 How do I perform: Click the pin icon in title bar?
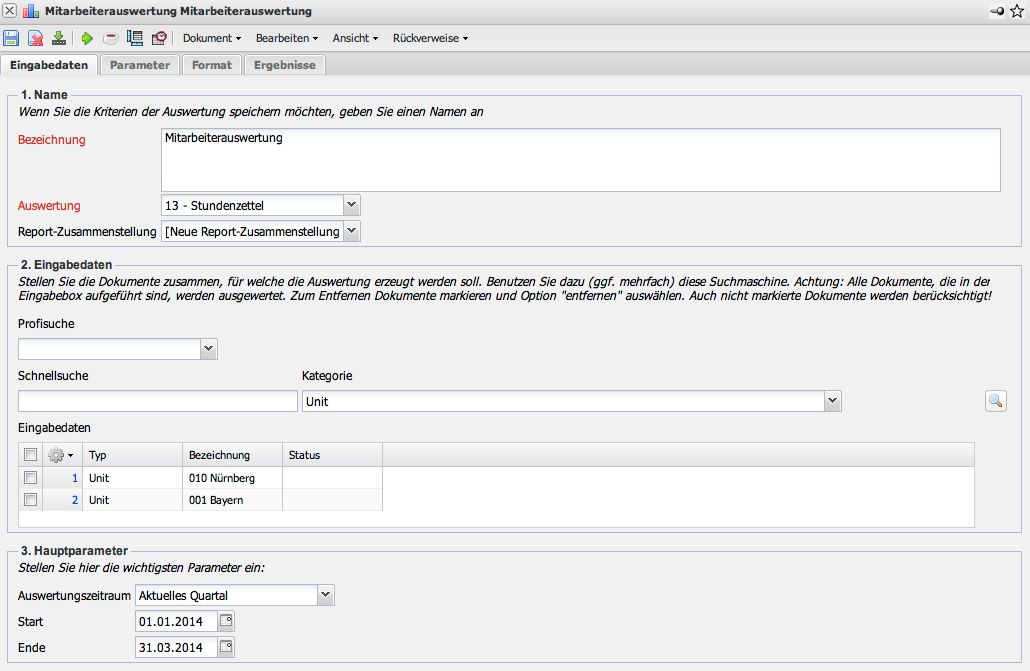[997, 11]
